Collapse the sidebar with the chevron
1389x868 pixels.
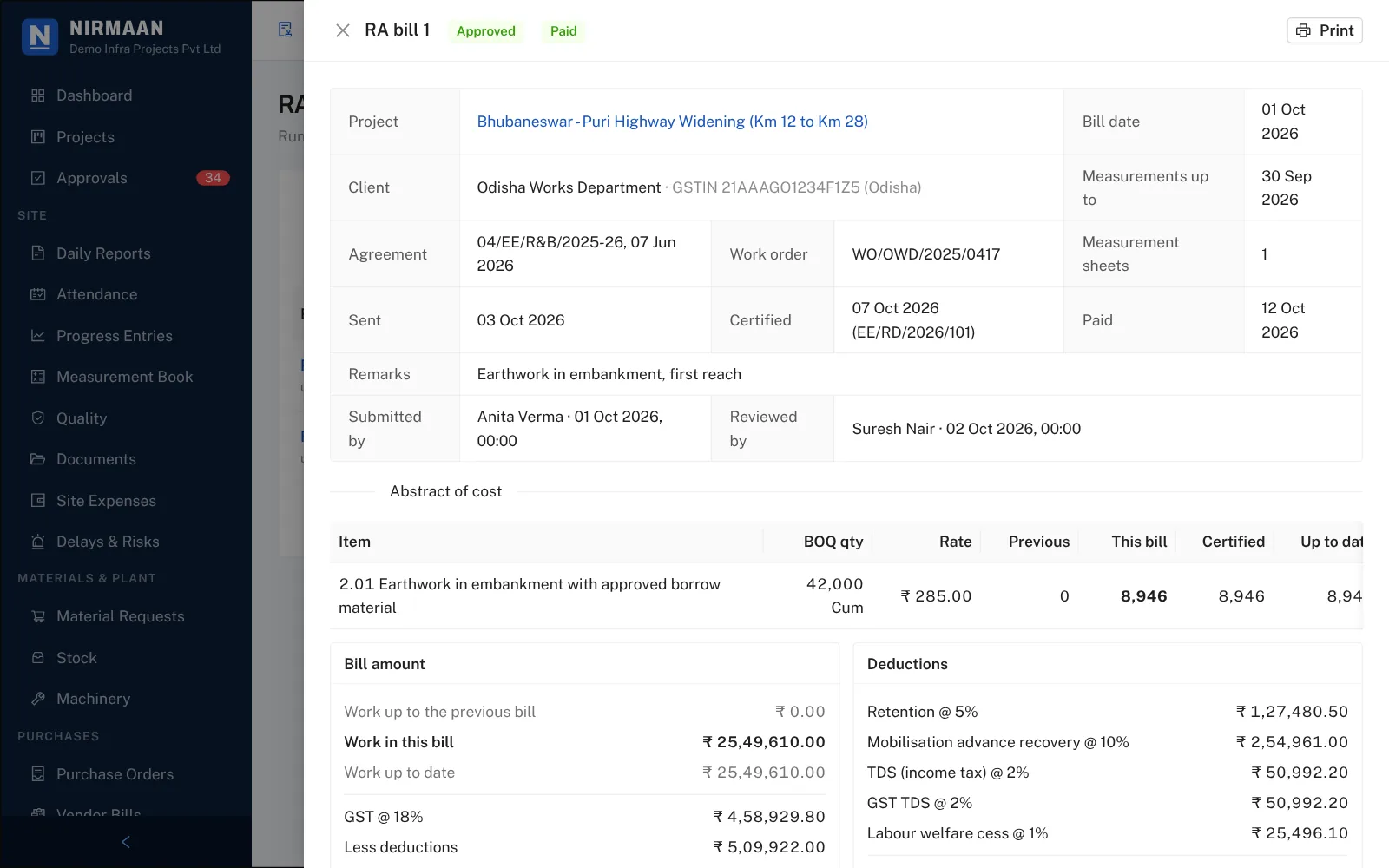pos(126,842)
